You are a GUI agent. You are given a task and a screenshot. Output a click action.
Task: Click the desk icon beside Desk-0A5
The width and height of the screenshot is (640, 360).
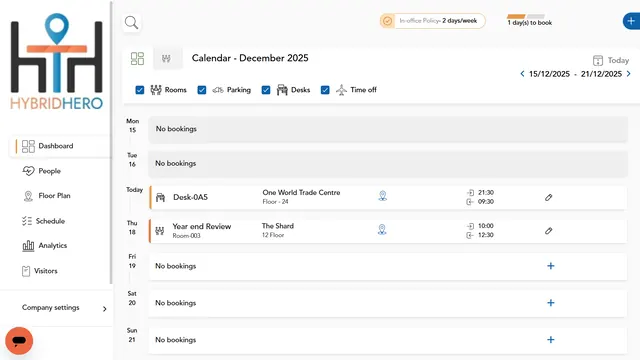160,198
